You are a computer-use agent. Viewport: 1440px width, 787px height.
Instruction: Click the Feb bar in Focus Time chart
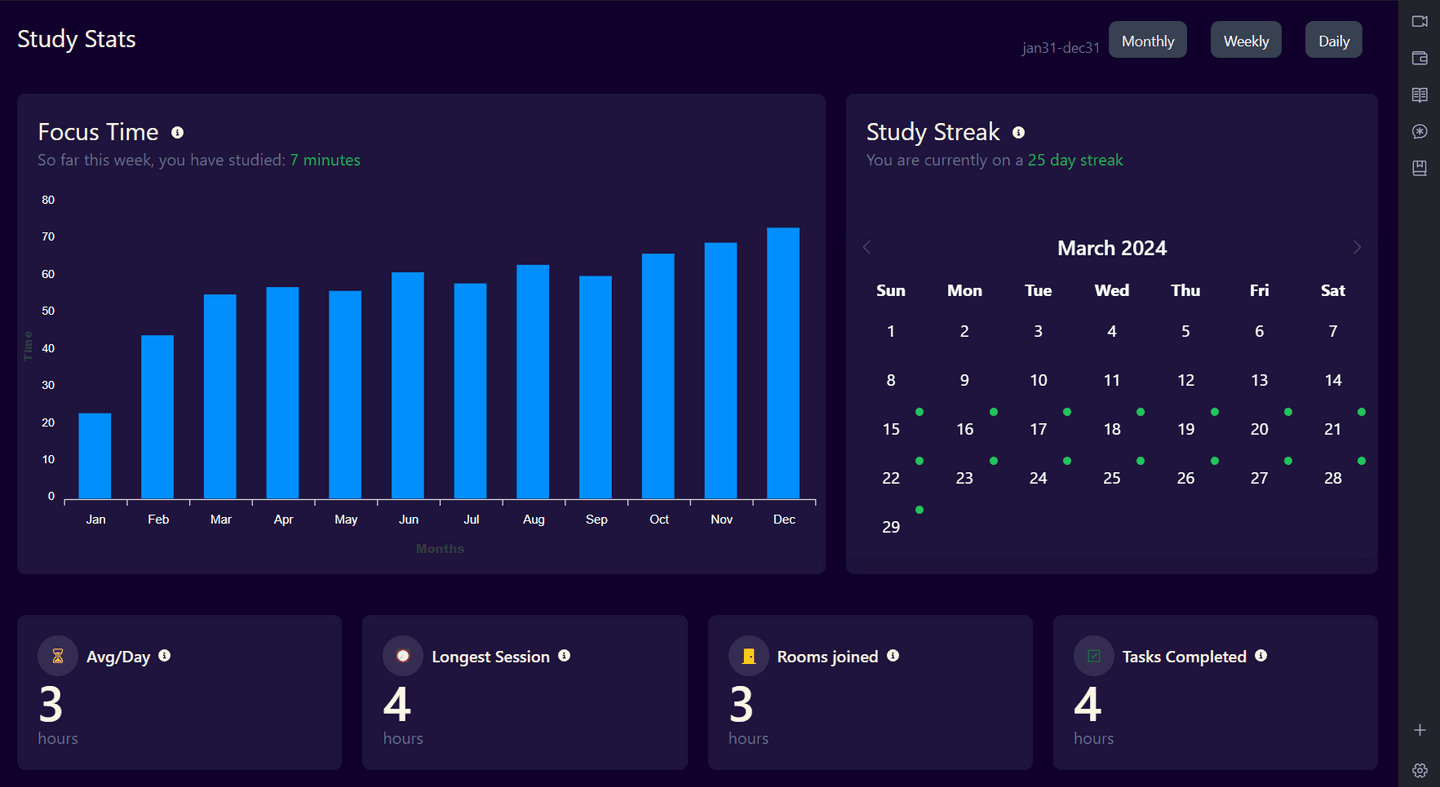click(157, 417)
